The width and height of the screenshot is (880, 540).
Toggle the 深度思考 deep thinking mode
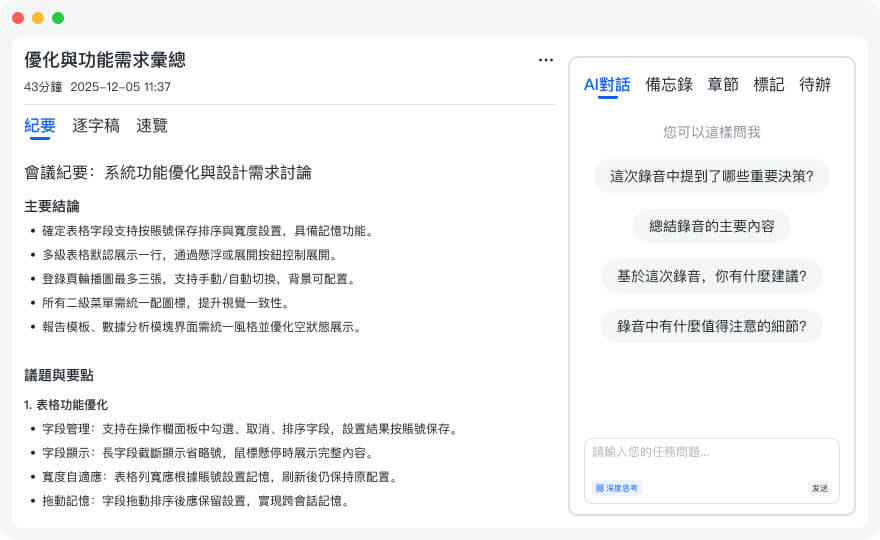point(616,488)
